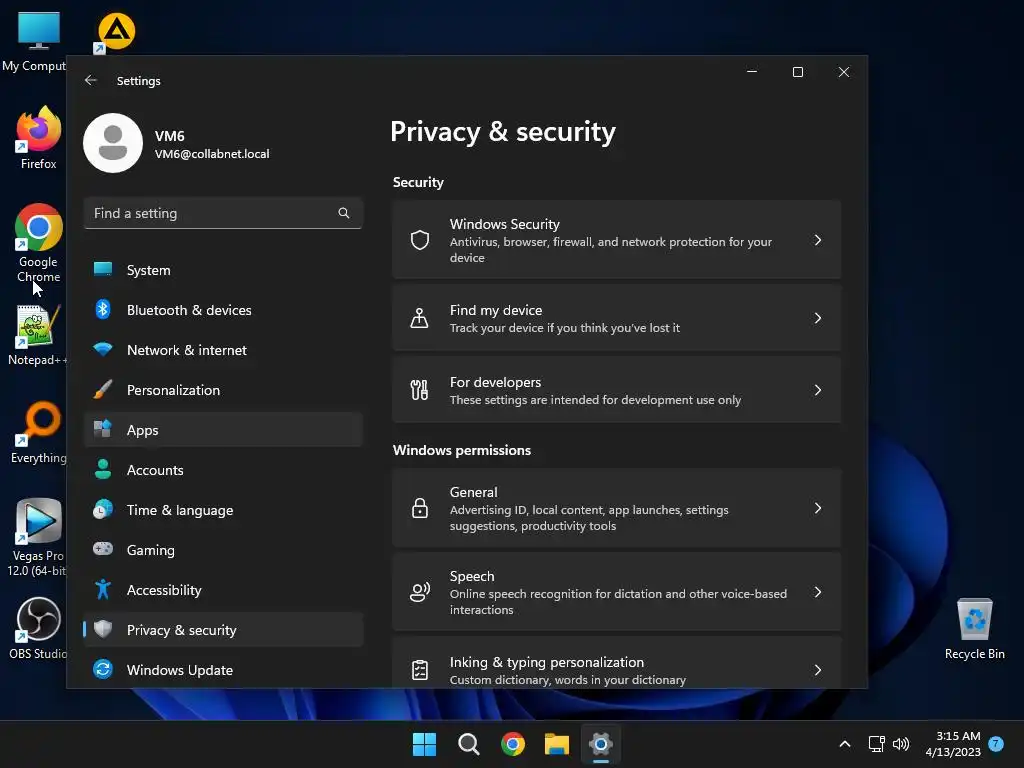Select the My Computer desktop icon

35,41
